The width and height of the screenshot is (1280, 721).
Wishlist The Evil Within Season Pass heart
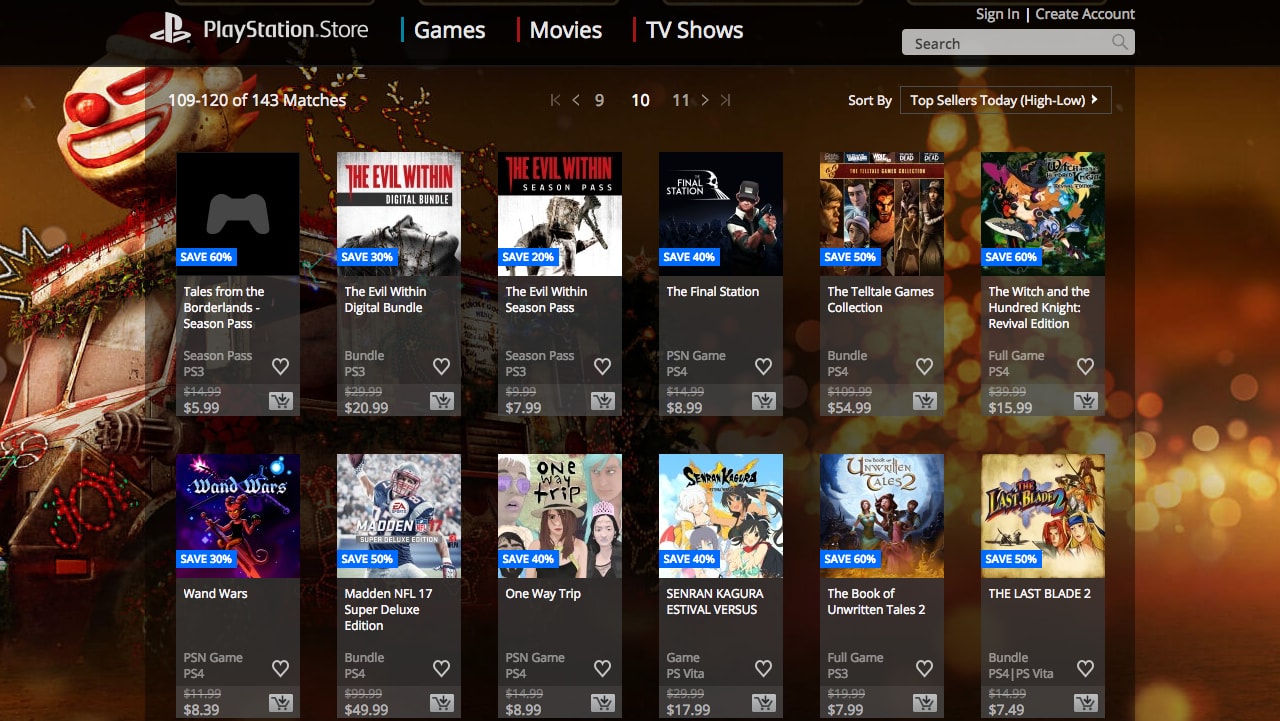click(602, 367)
